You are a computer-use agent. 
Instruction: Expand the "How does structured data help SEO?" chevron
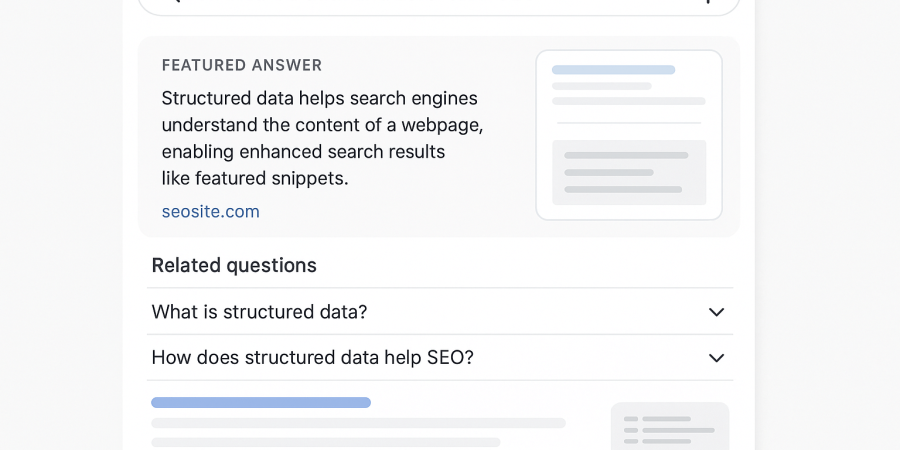(716, 358)
